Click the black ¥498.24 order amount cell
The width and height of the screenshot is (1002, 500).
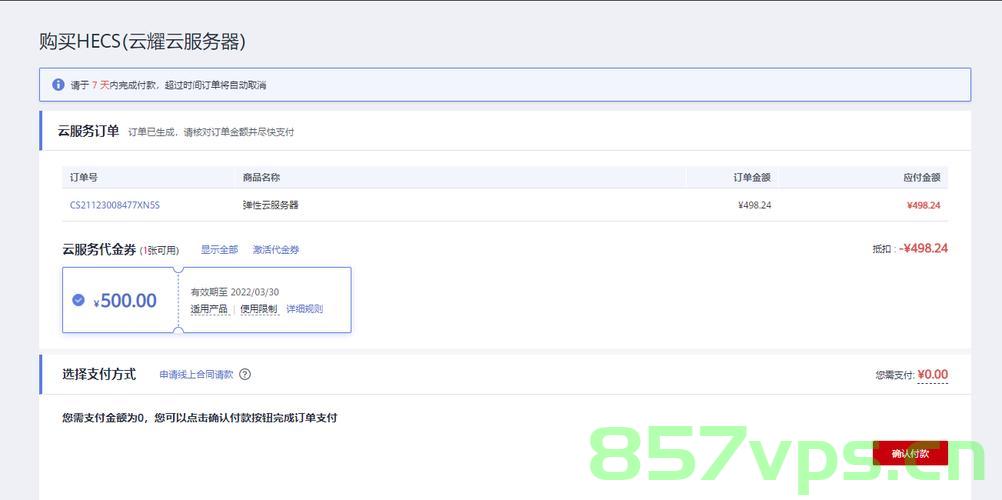754,205
